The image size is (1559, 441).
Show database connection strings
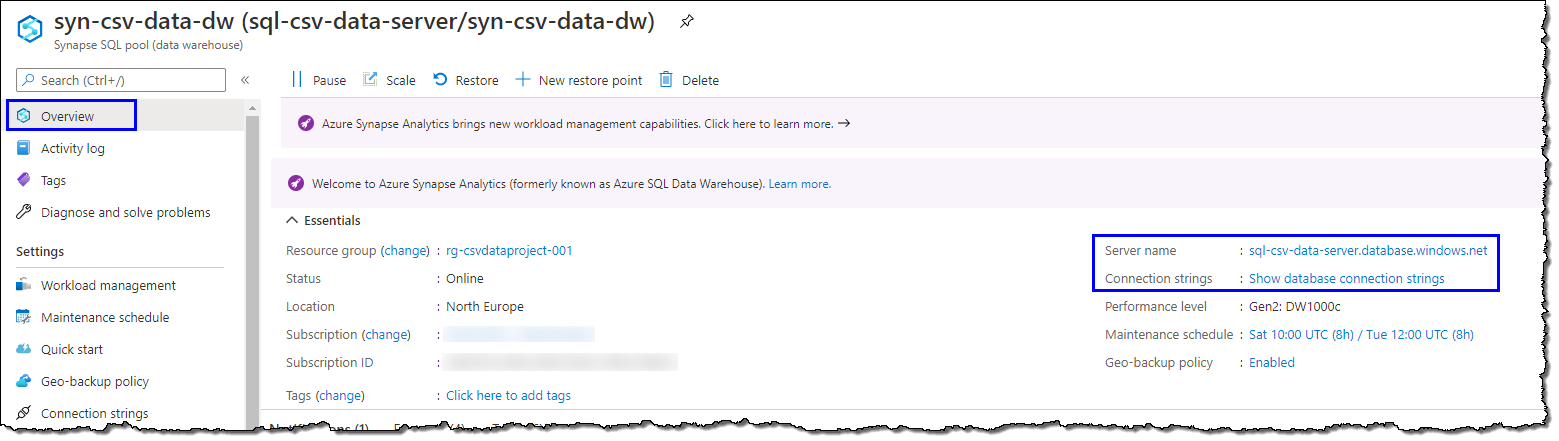(x=1346, y=278)
